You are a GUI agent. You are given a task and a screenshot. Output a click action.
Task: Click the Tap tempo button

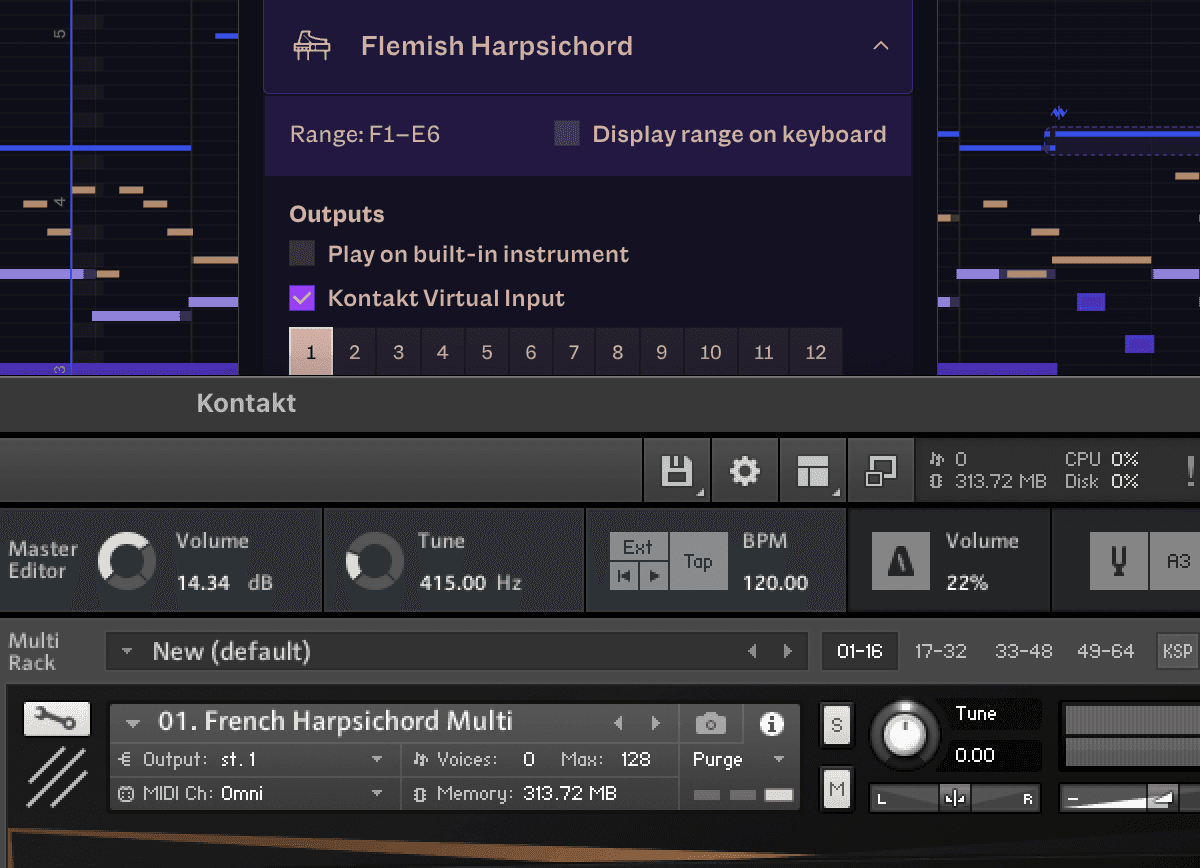698,560
